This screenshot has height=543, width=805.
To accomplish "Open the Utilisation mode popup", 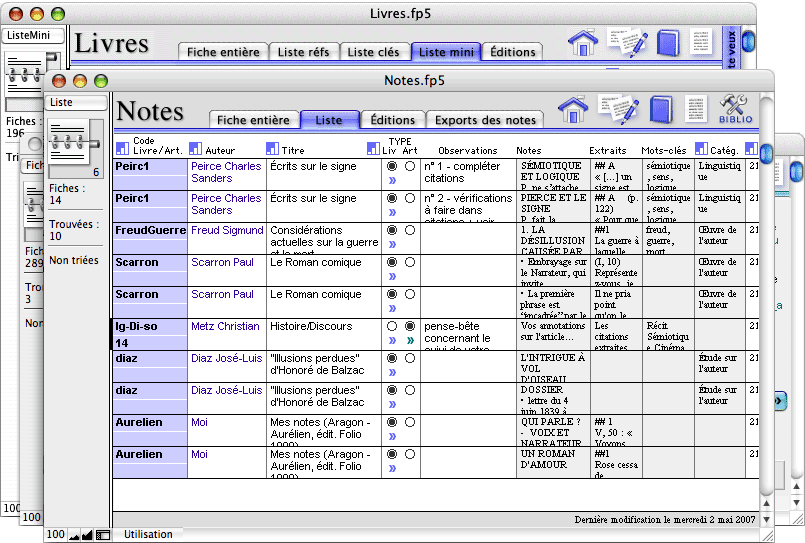I will 148,534.
